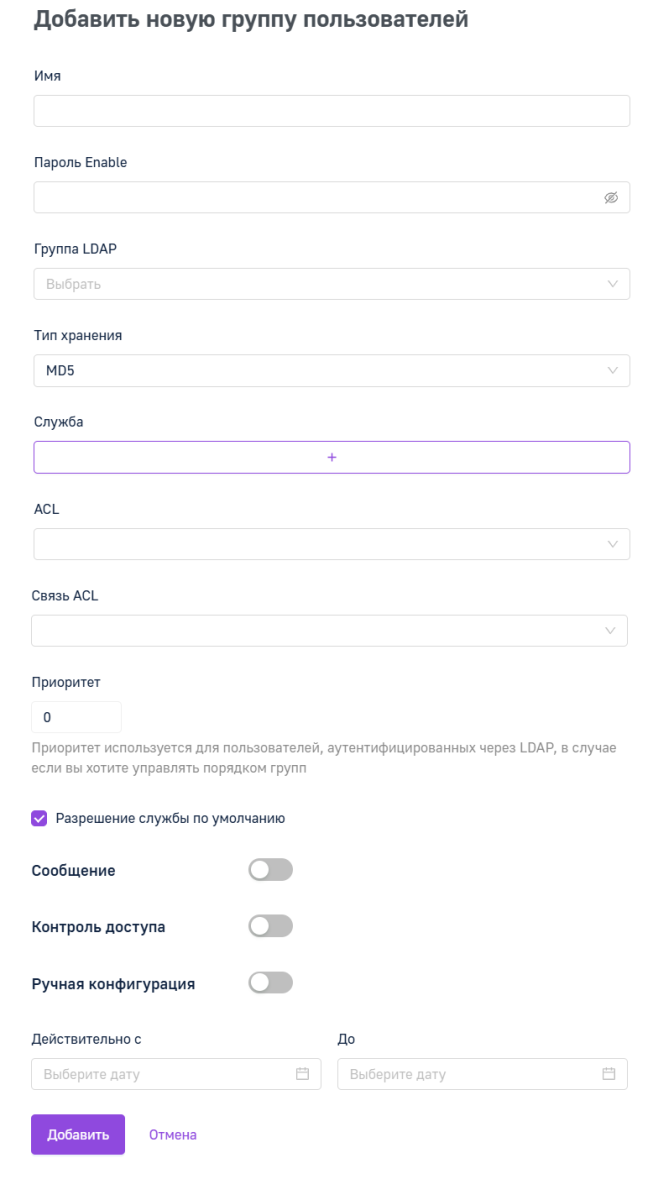This screenshot has height=1200, width=653.
Task: Open calendar icon for Действительно с date
Action: coord(302,1074)
